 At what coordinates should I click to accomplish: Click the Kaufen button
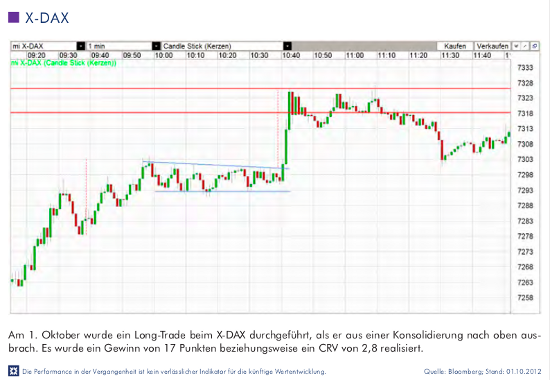[x=455, y=46]
